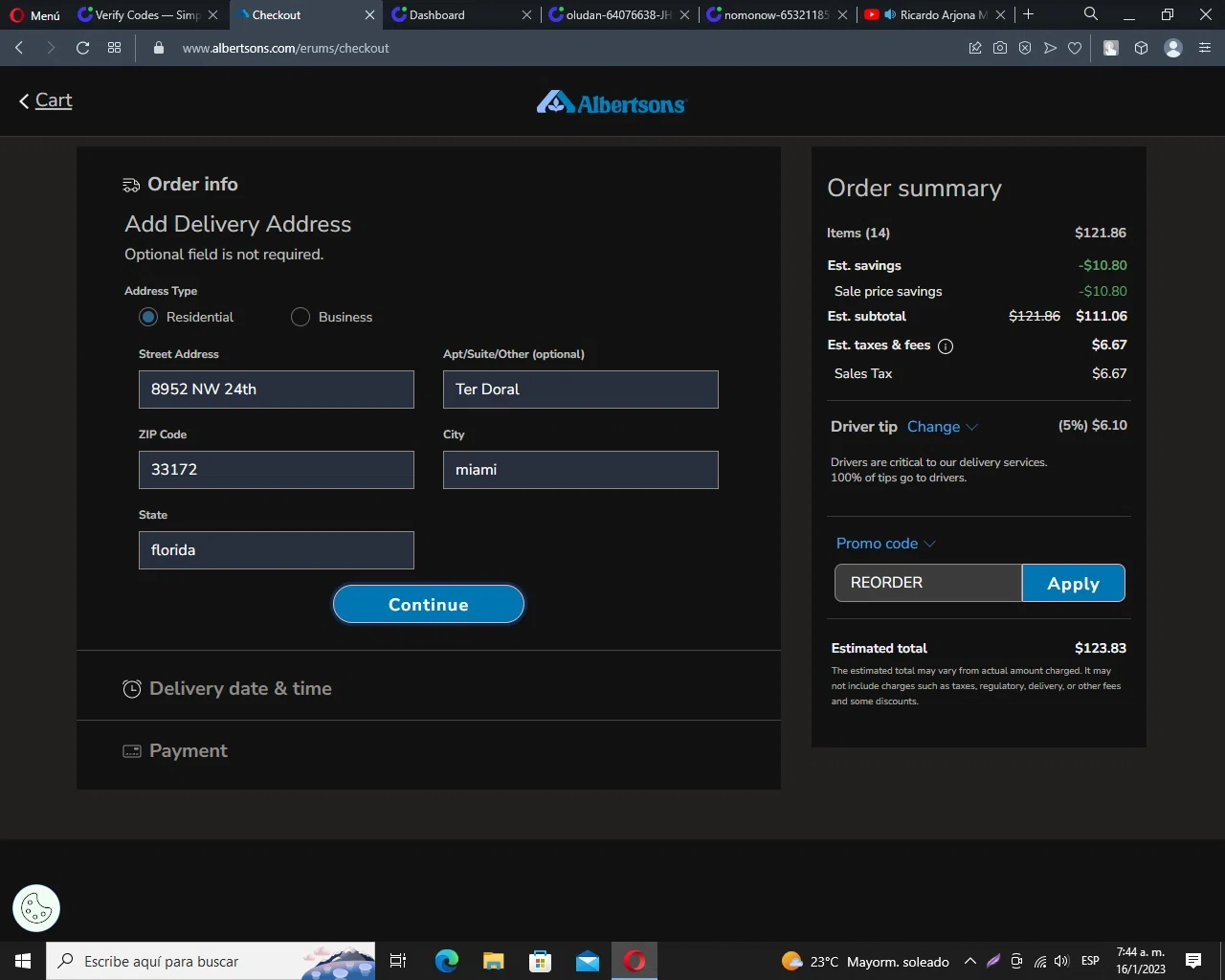Click Windows taskbar search box
This screenshot has width=1225, height=980.
pos(211,961)
